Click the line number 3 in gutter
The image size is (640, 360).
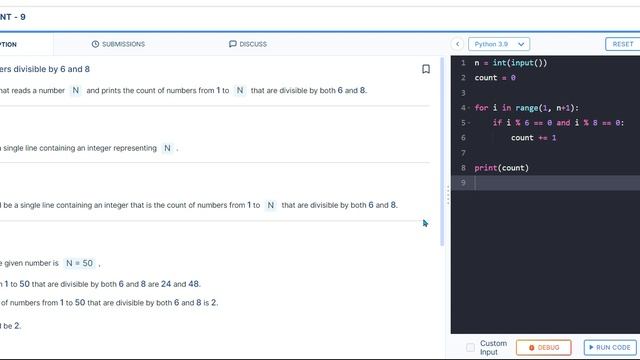pos(463,93)
